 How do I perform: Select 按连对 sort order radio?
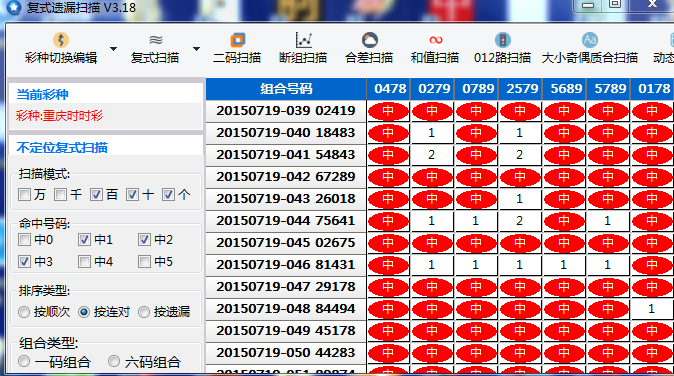coord(84,312)
